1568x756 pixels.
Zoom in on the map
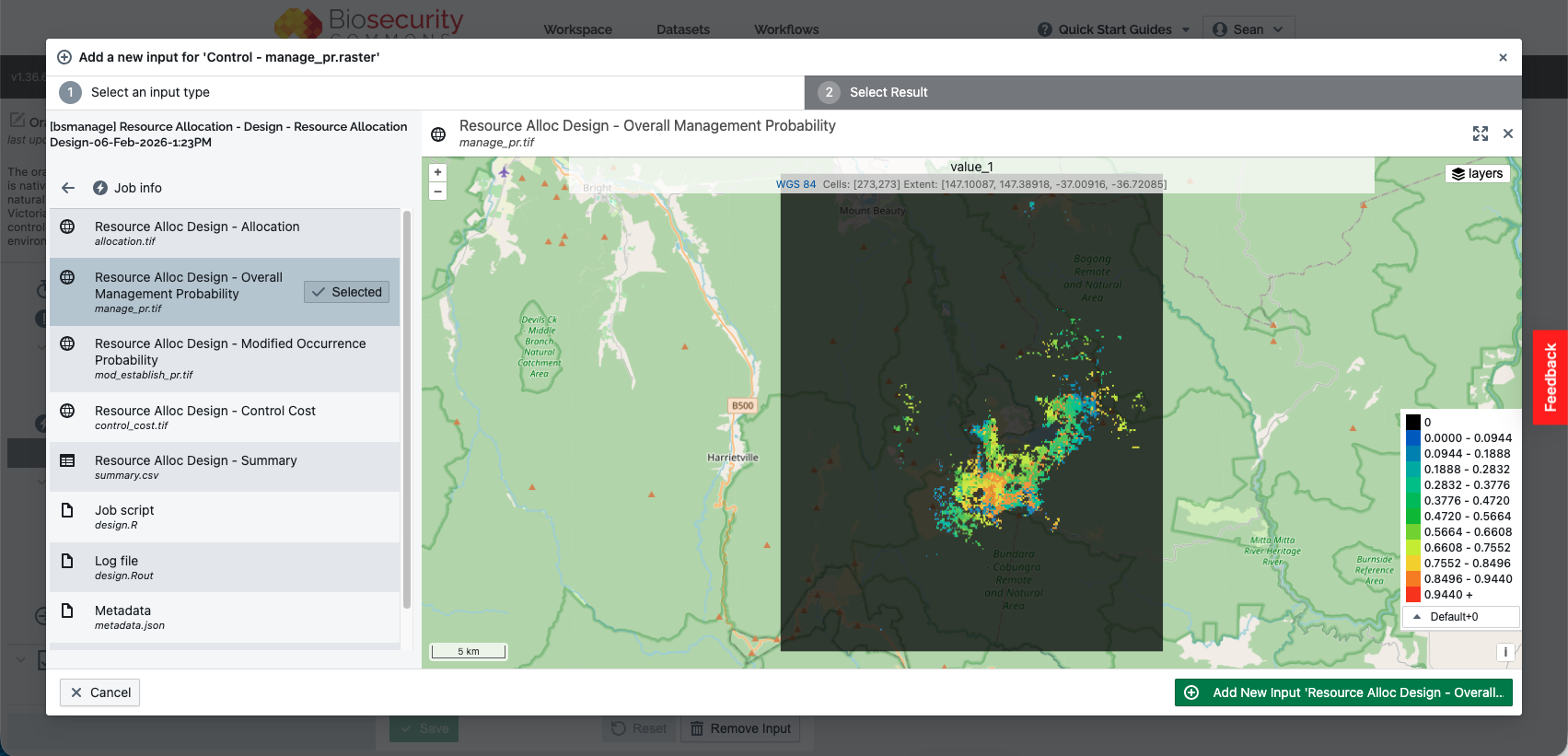pyautogui.click(x=438, y=172)
